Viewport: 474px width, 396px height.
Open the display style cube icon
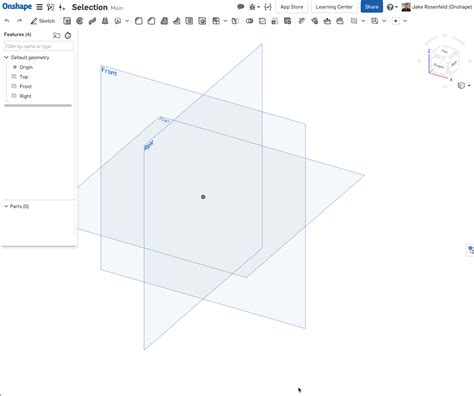[461, 86]
